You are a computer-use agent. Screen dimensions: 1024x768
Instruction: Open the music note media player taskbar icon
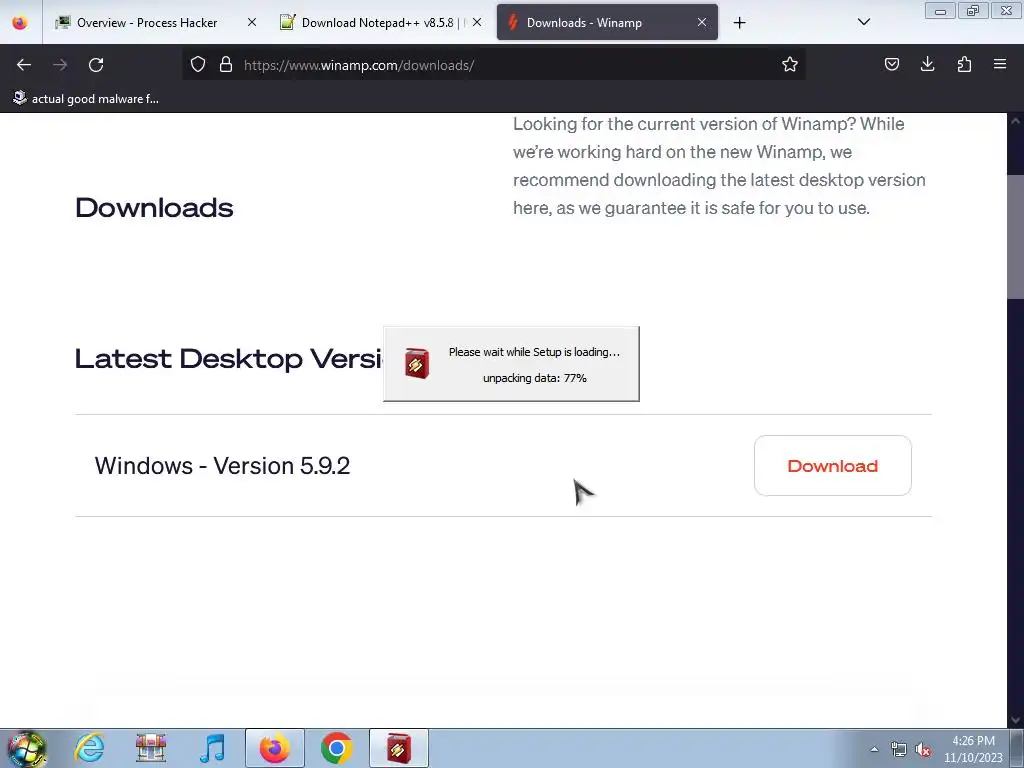click(x=212, y=748)
